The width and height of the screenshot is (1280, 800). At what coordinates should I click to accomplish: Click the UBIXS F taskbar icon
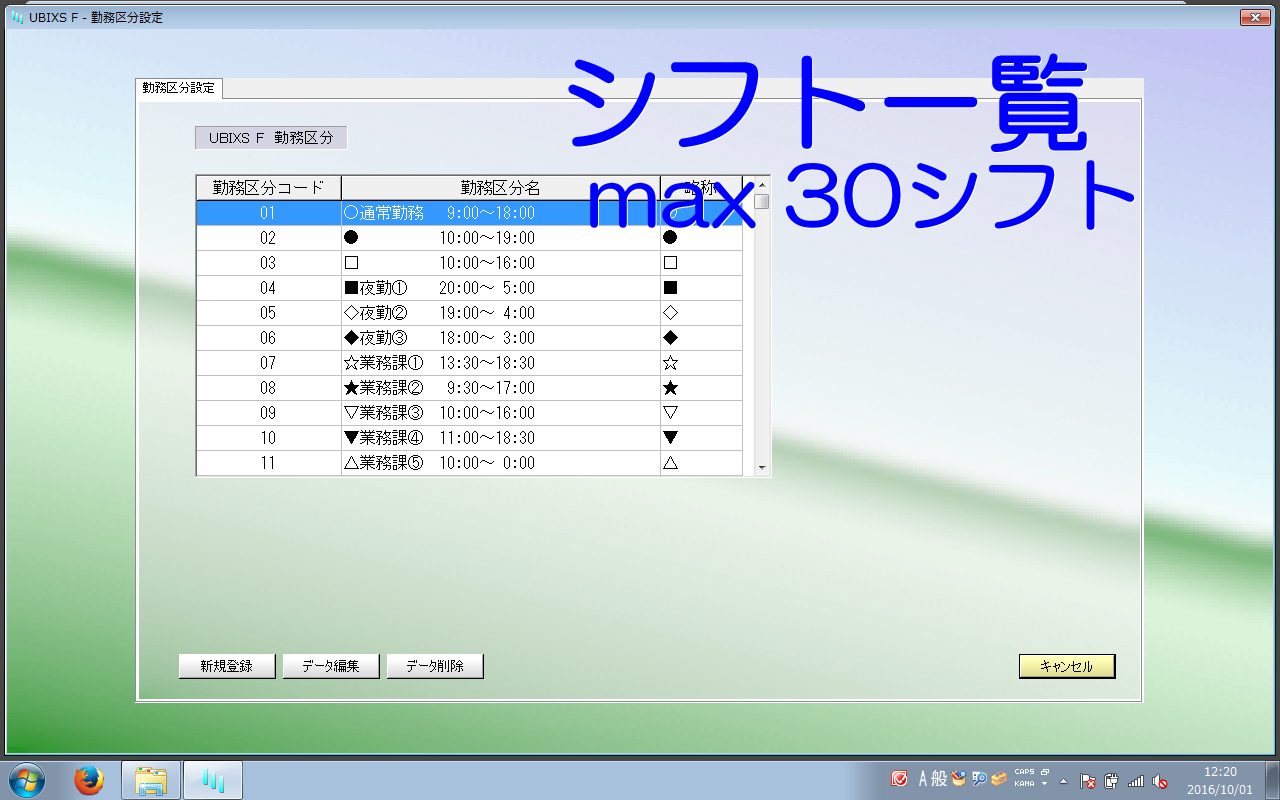212,780
